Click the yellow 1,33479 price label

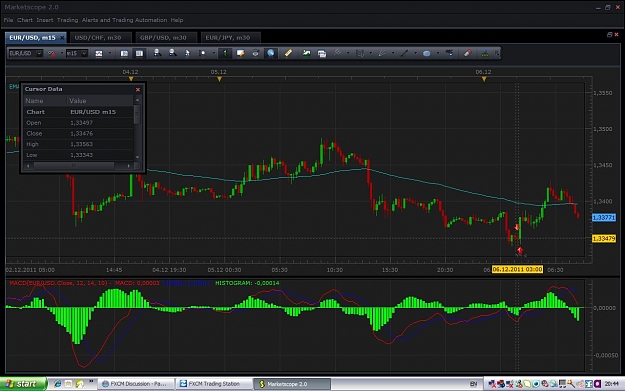click(604, 238)
